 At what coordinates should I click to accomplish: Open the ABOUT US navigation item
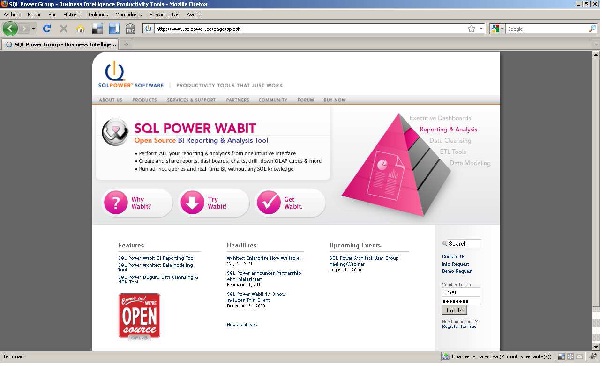pyautogui.click(x=111, y=100)
